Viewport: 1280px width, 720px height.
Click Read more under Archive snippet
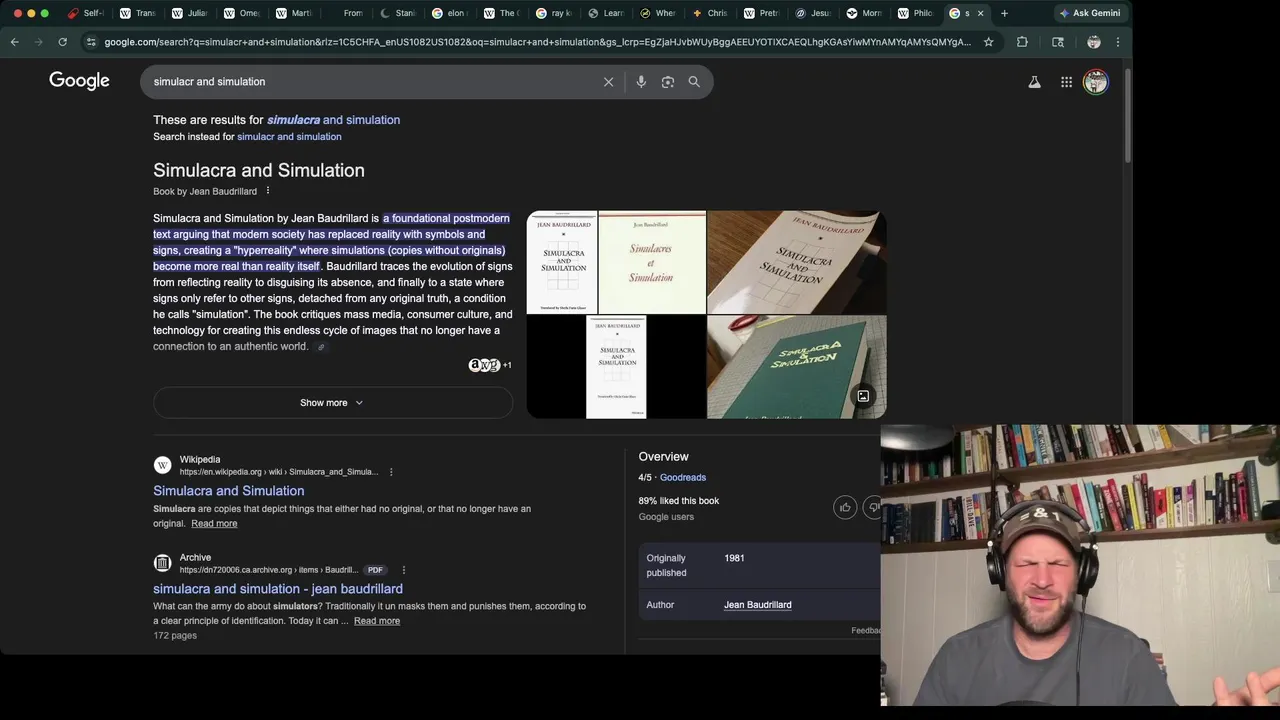pyautogui.click(x=377, y=621)
